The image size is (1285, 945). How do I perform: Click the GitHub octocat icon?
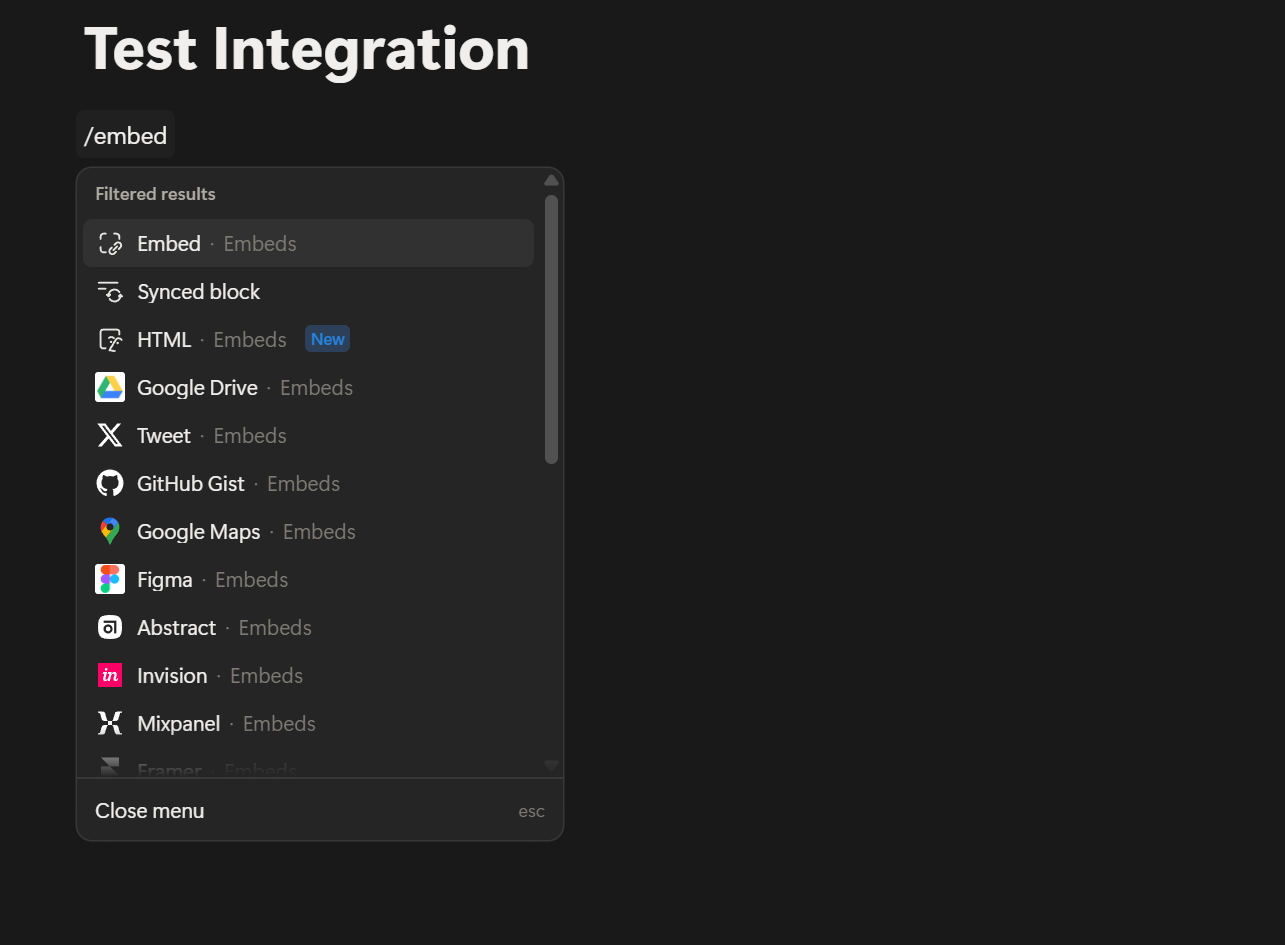point(110,483)
